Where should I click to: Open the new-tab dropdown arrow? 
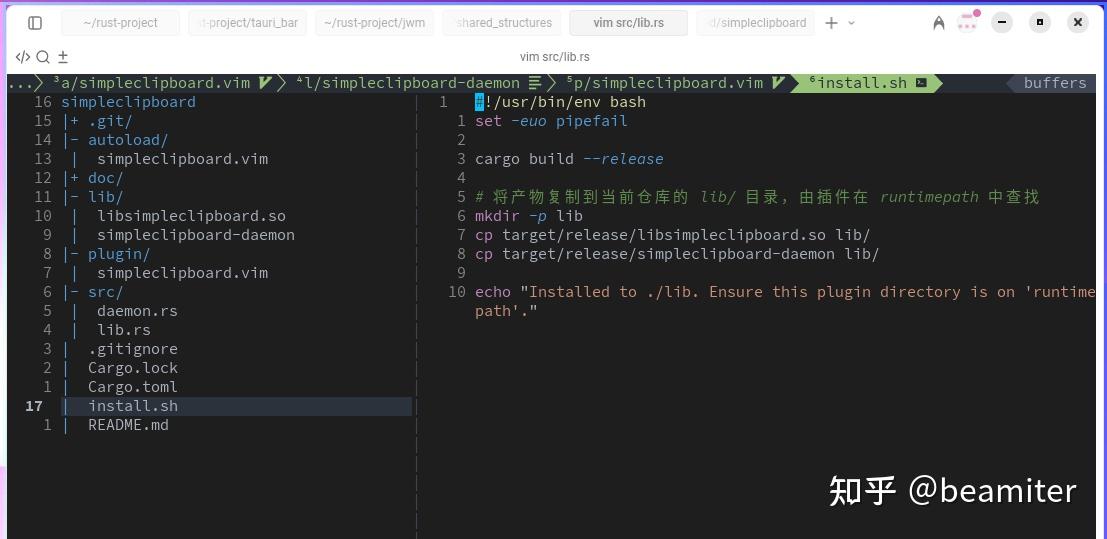point(851,23)
